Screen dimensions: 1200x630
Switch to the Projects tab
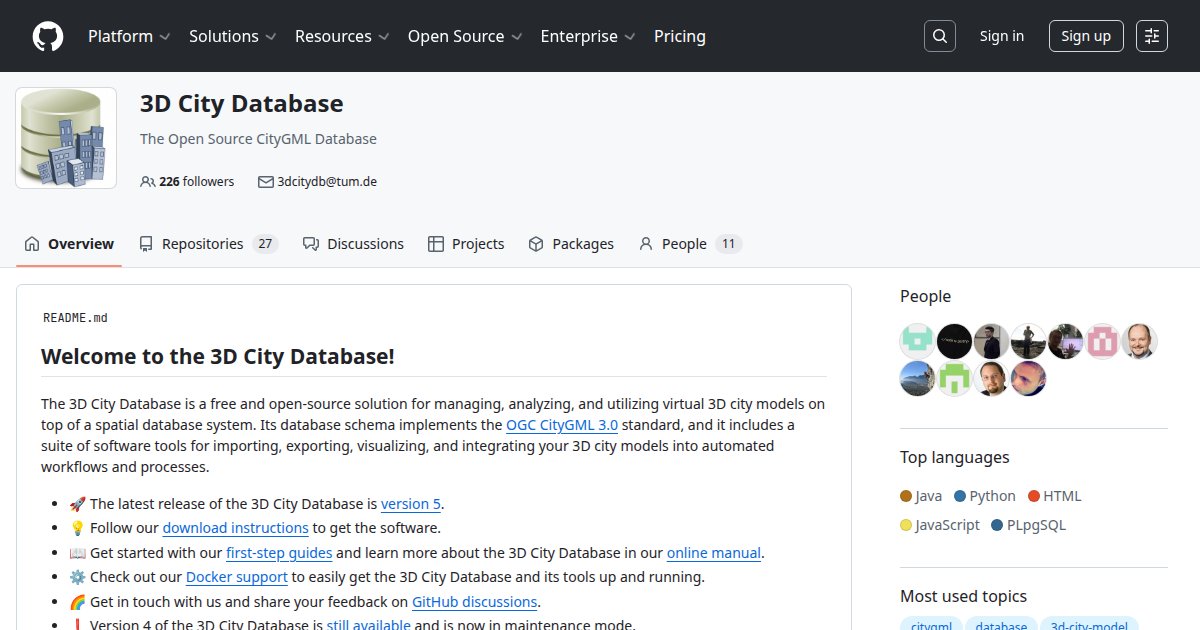coord(466,244)
